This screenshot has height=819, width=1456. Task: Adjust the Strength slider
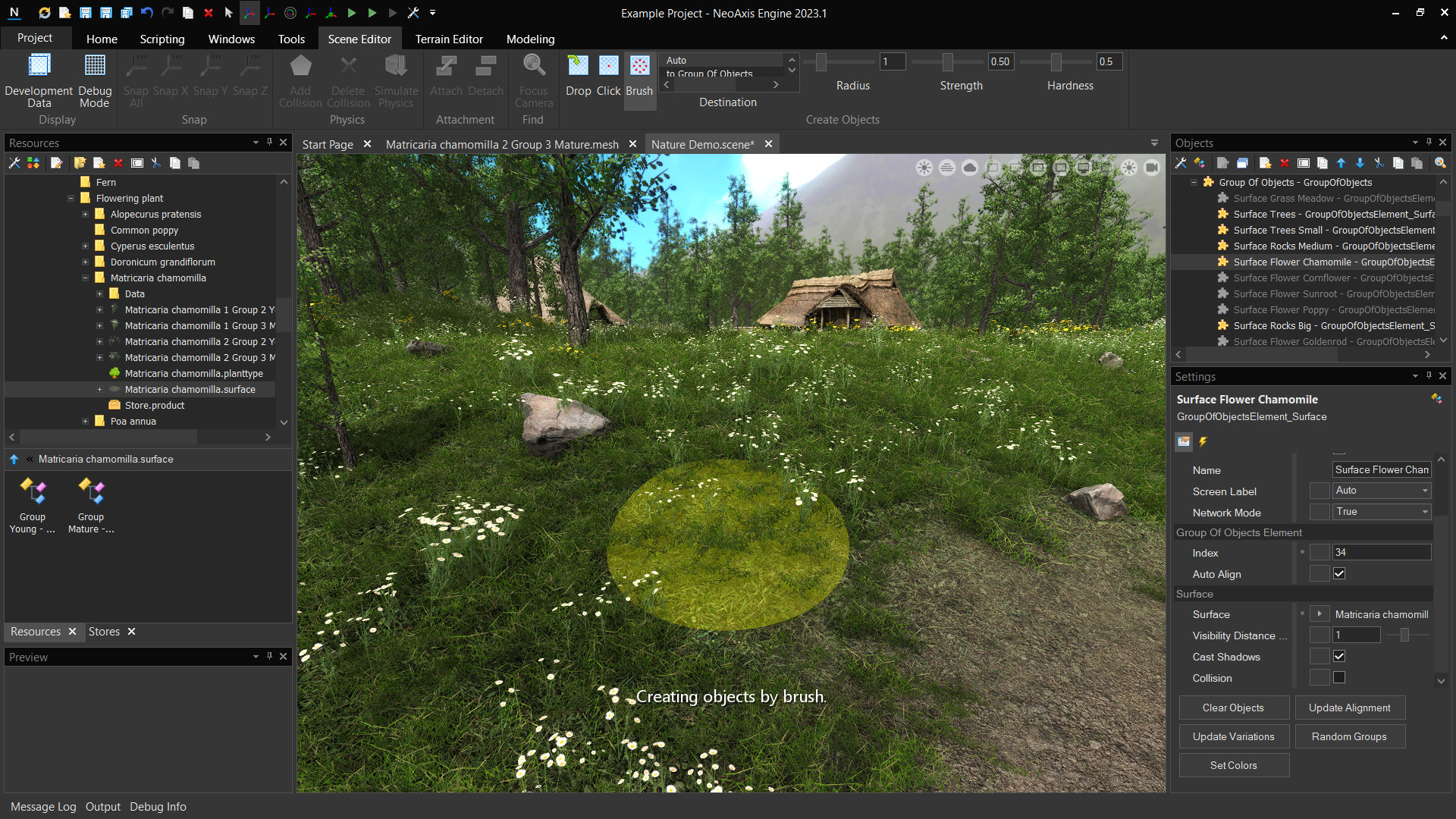[x=947, y=61]
